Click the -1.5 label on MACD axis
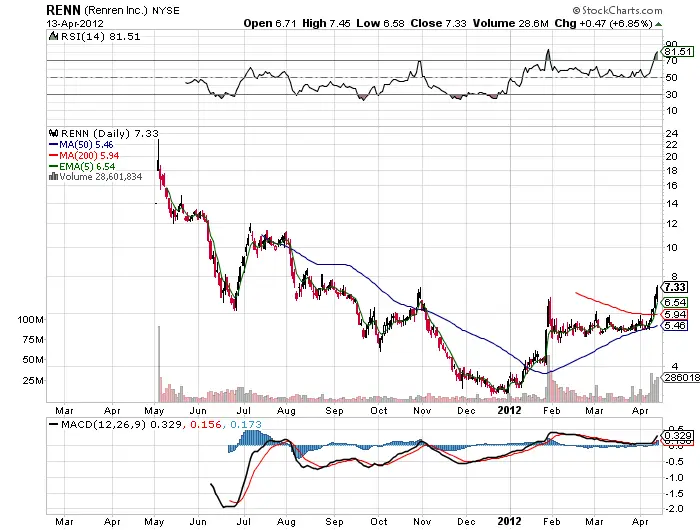This screenshot has height=530, width=700. 674,493
